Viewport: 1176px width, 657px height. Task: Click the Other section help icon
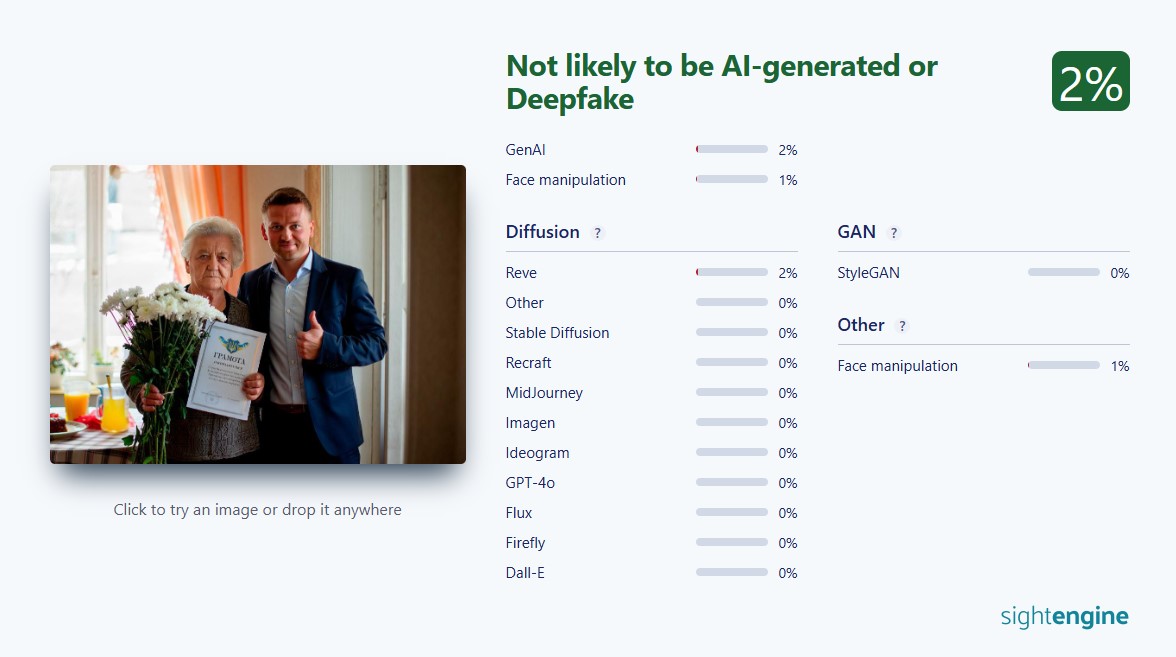pyautogui.click(x=902, y=326)
